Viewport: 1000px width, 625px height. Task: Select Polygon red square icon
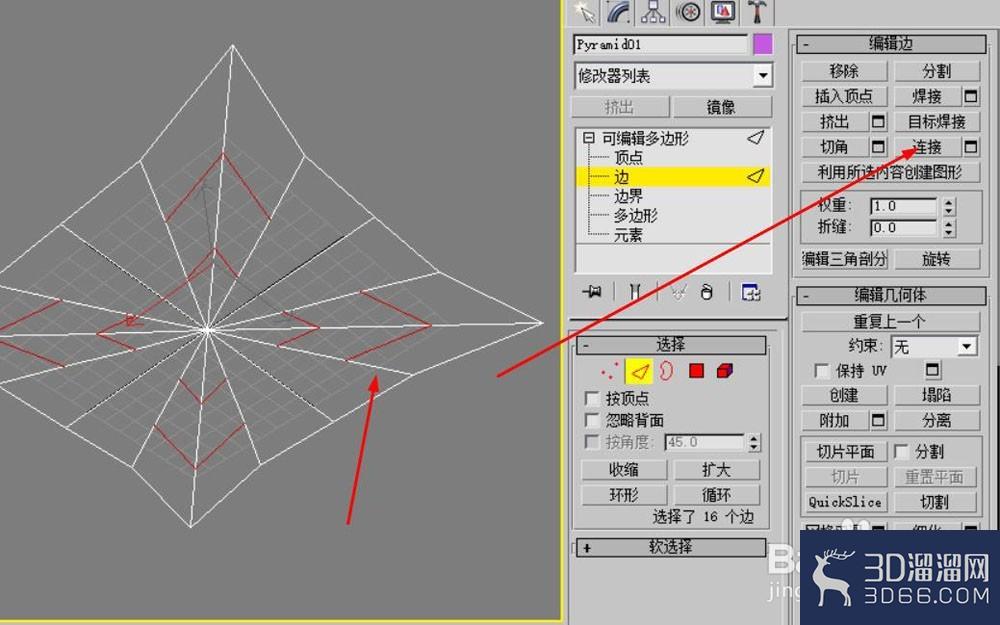coord(696,371)
